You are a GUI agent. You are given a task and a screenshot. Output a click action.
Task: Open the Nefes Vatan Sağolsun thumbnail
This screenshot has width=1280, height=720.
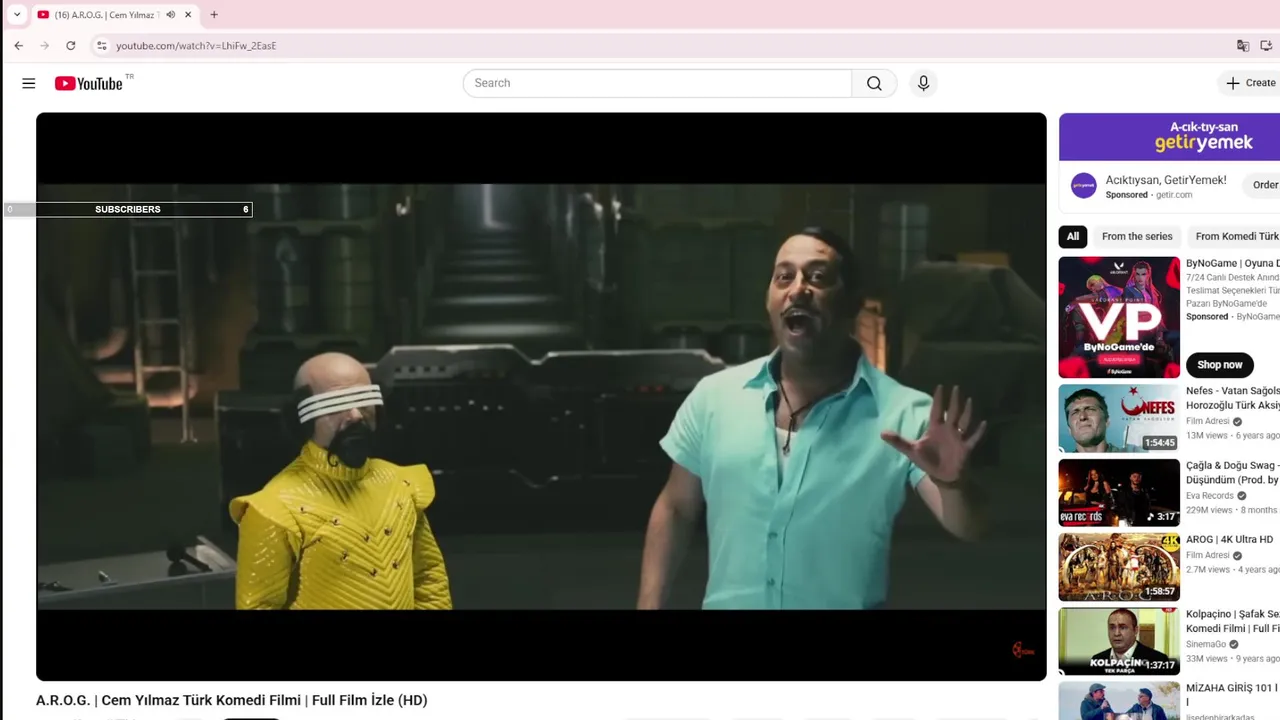[x=1119, y=418]
